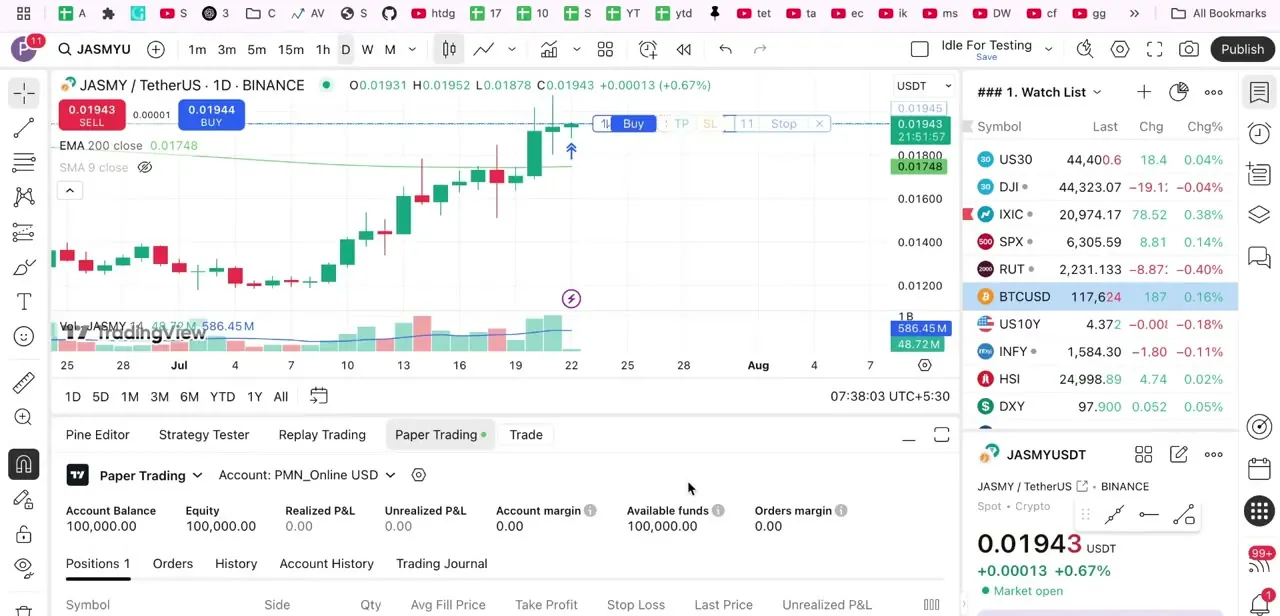
Task: Click the red SELL 0.01943 button
Action: coord(91,116)
